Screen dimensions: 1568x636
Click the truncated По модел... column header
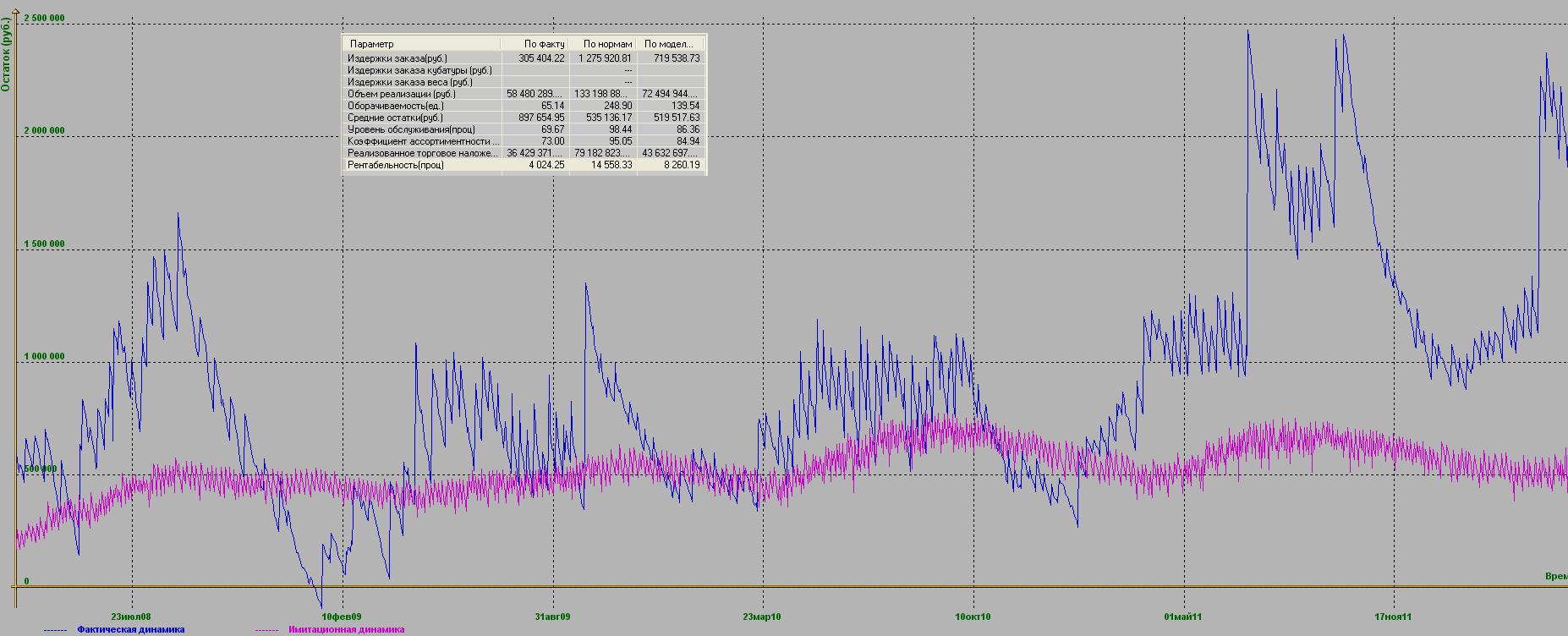[669, 44]
